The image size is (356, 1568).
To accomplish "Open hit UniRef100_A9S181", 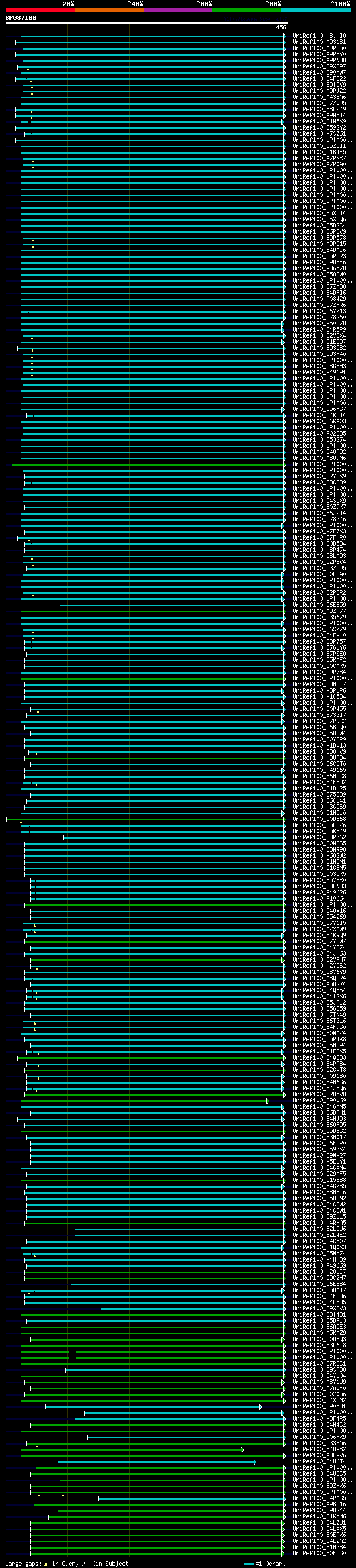I will pyautogui.click(x=319, y=42).
